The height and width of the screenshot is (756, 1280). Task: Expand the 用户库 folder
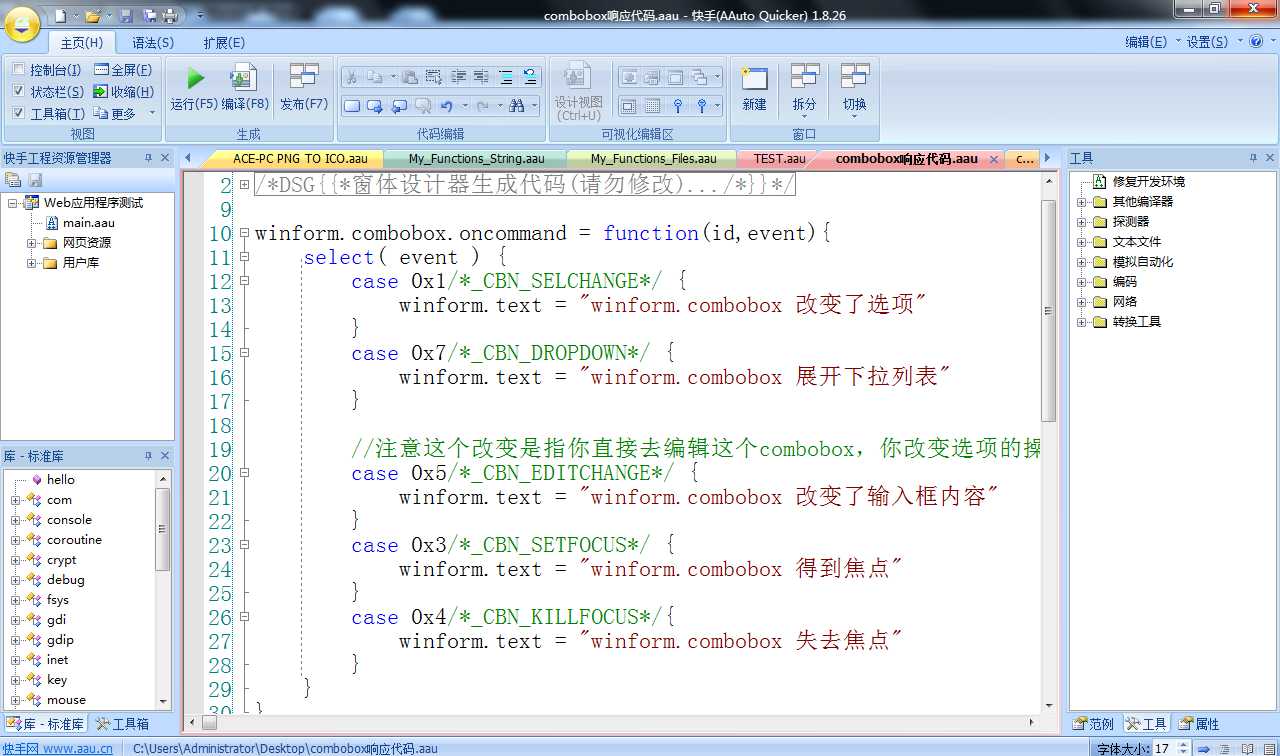click(x=32, y=263)
